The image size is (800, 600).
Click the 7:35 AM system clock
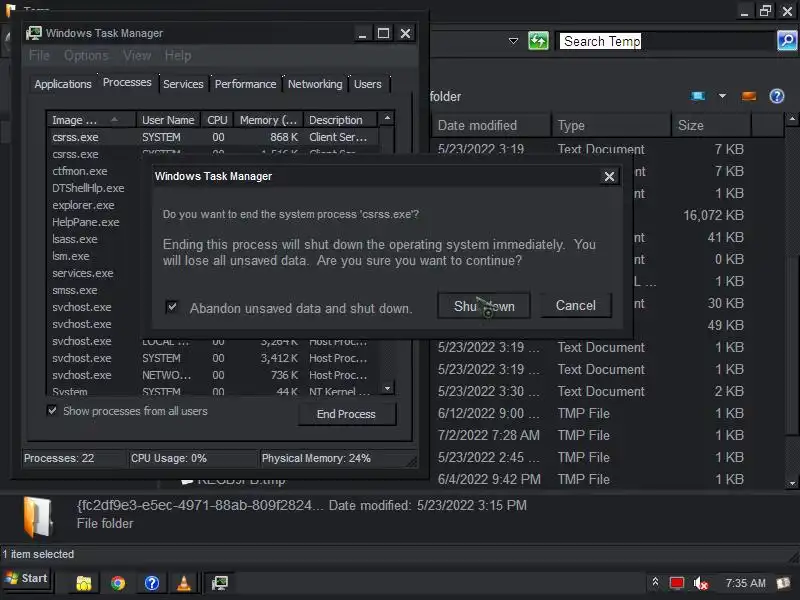click(745, 583)
